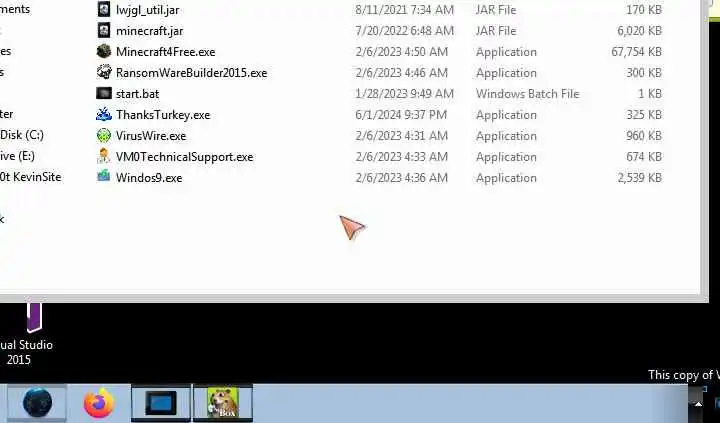The image size is (720, 423).
Task: Click the 6,020 KB size cell
Action: (x=640, y=31)
